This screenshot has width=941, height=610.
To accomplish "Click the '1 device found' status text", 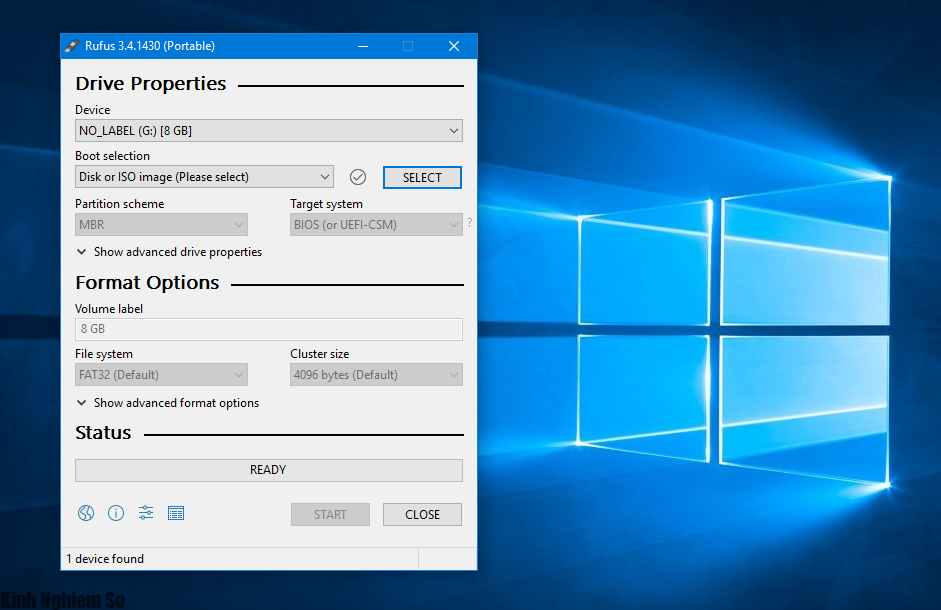I will click(x=105, y=559).
